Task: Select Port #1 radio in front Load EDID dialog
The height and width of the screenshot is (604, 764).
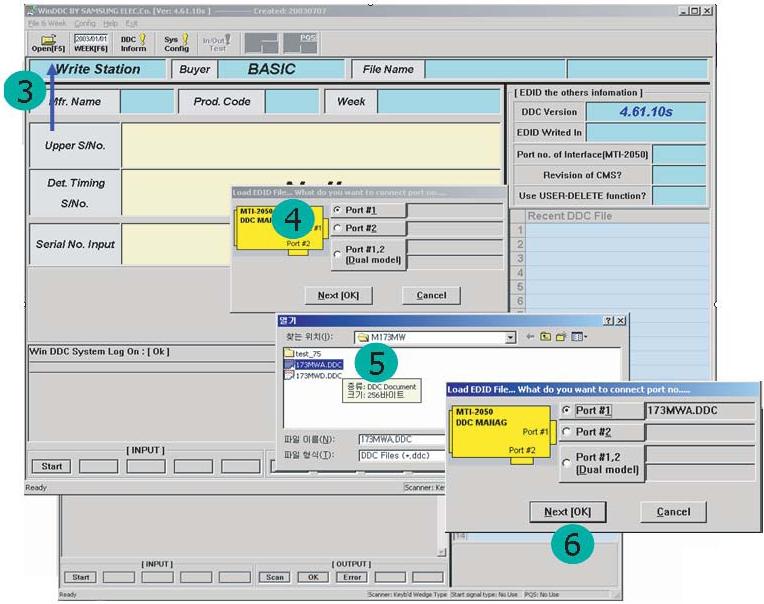Action: (x=567, y=411)
